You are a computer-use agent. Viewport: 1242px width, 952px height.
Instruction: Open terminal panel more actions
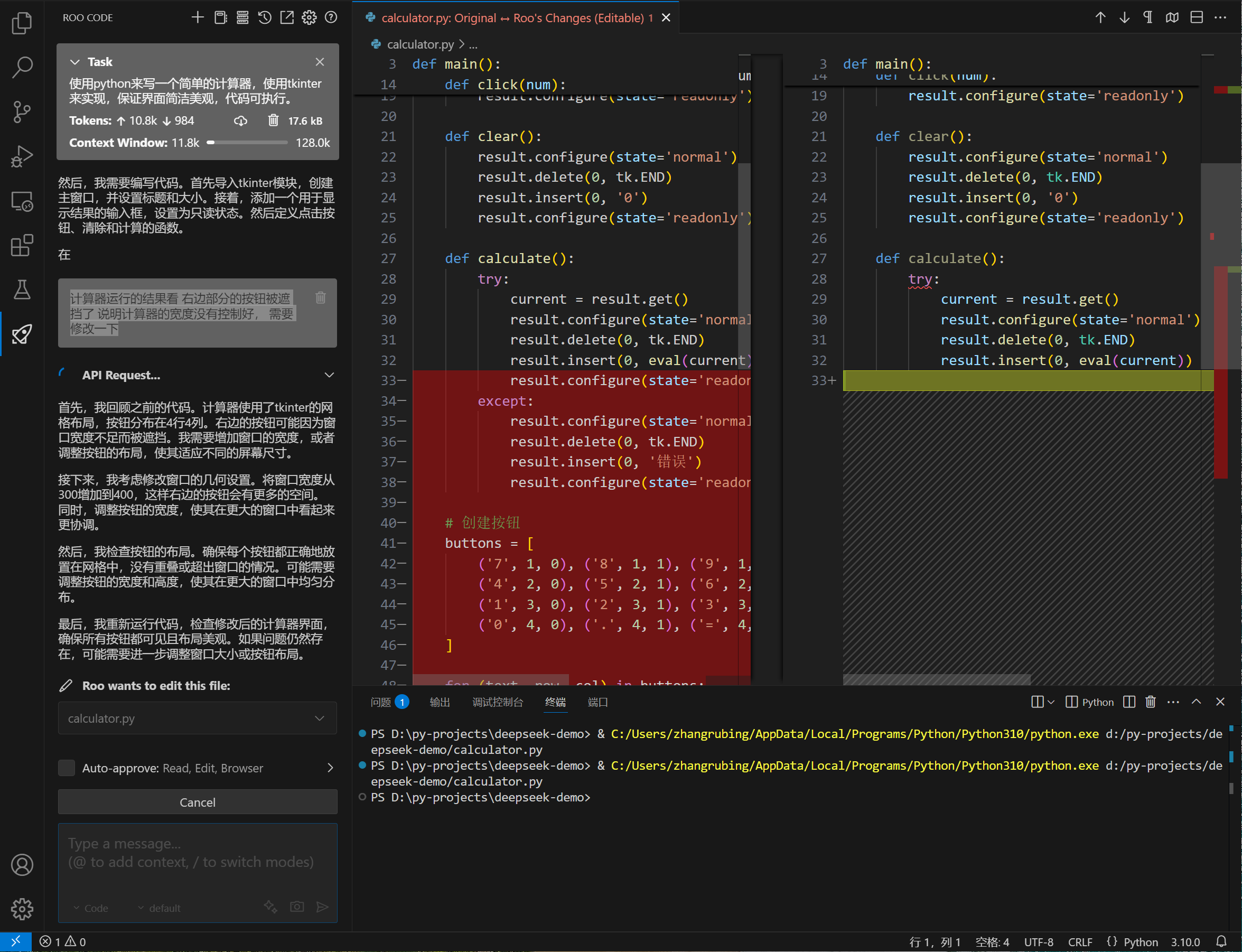(x=1173, y=702)
